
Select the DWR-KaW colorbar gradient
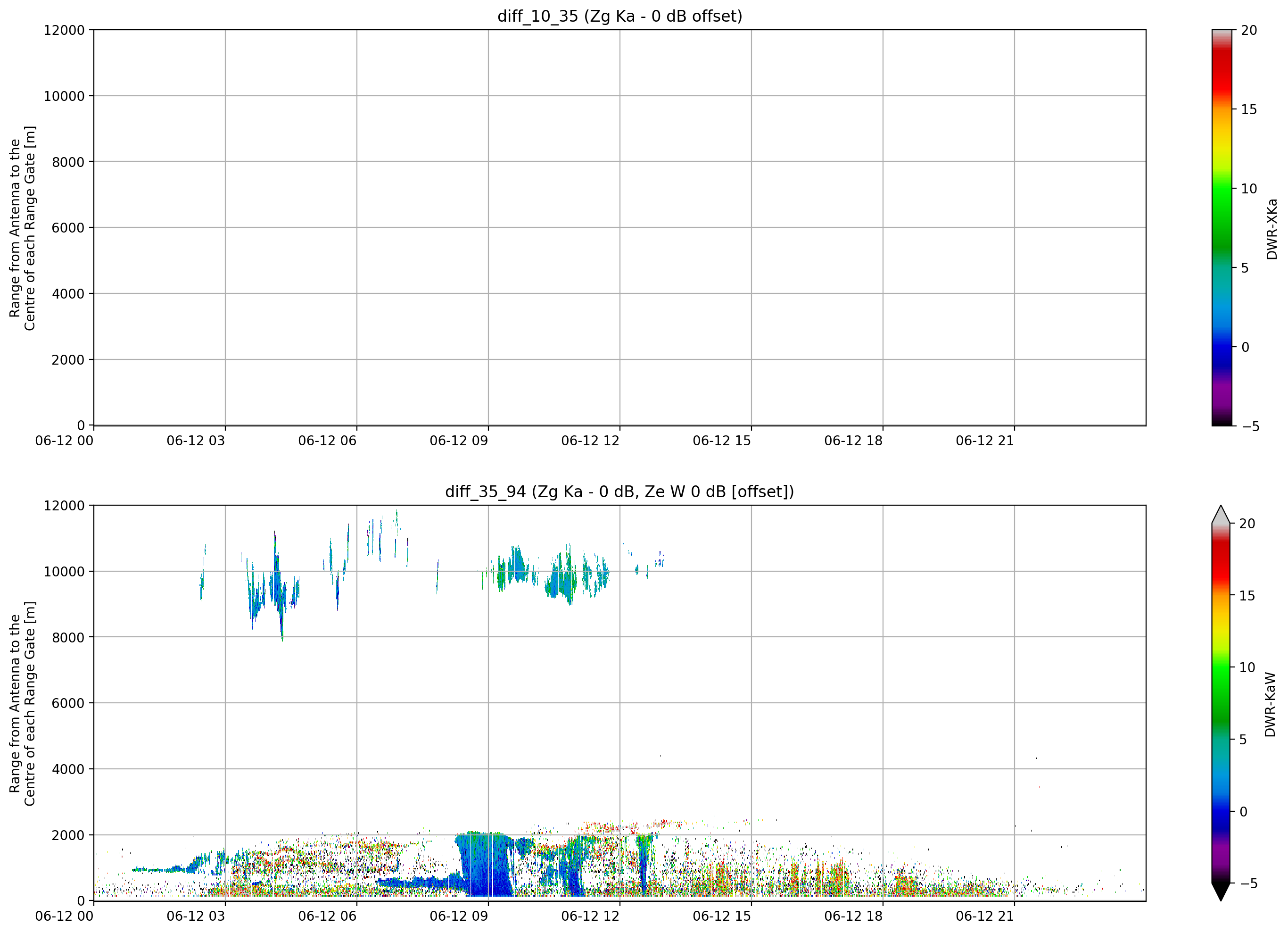coord(1221,703)
